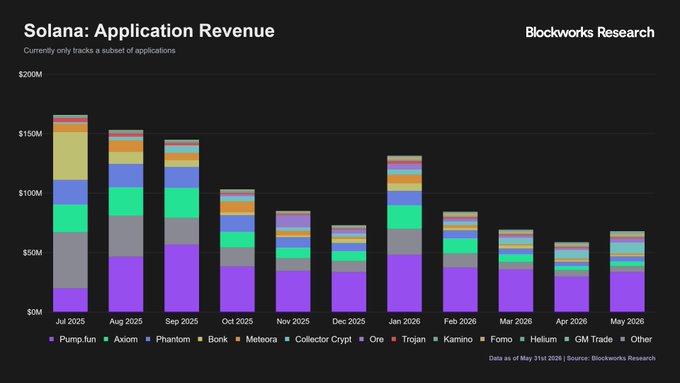The height and width of the screenshot is (383, 680).
Task: Toggle the Other legend label
Action: click(x=641, y=339)
